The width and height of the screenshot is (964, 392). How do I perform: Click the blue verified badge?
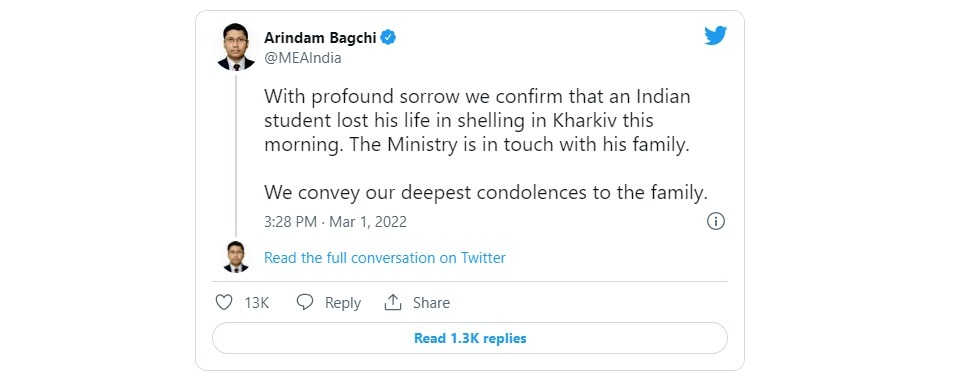(389, 37)
